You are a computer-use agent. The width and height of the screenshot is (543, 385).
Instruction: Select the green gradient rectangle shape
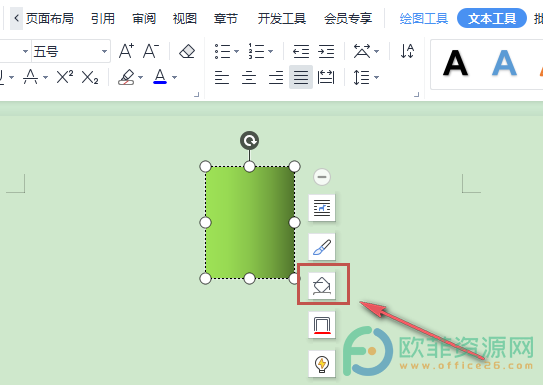coord(250,222)
